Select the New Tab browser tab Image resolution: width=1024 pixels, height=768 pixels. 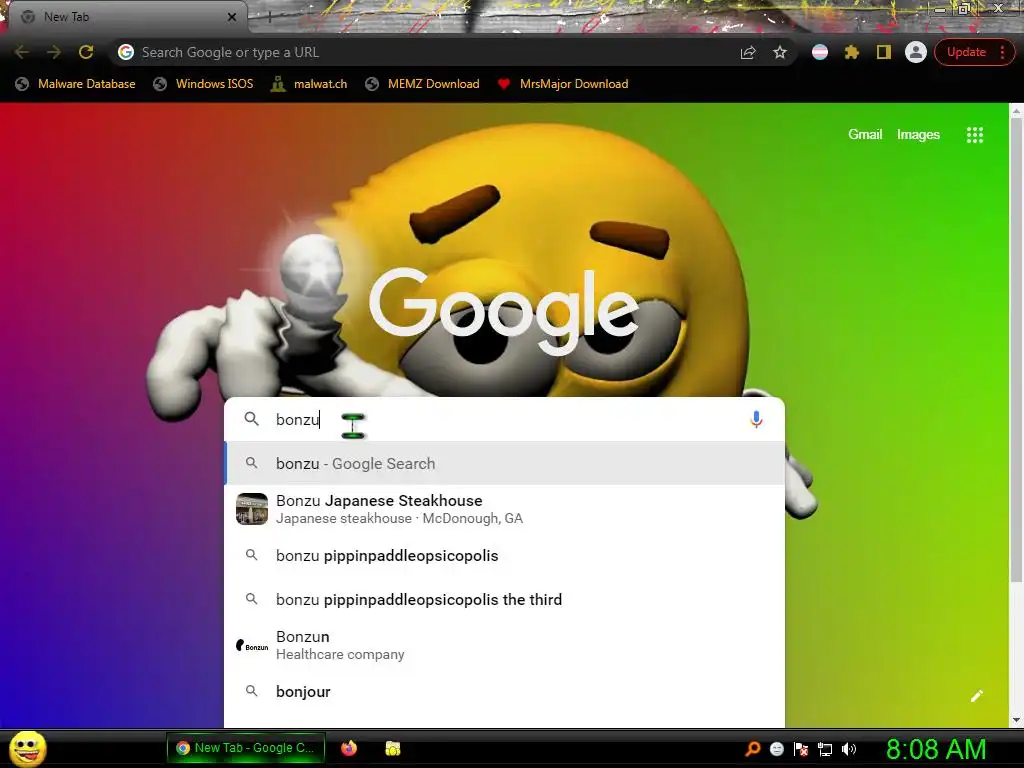(127, 17)
